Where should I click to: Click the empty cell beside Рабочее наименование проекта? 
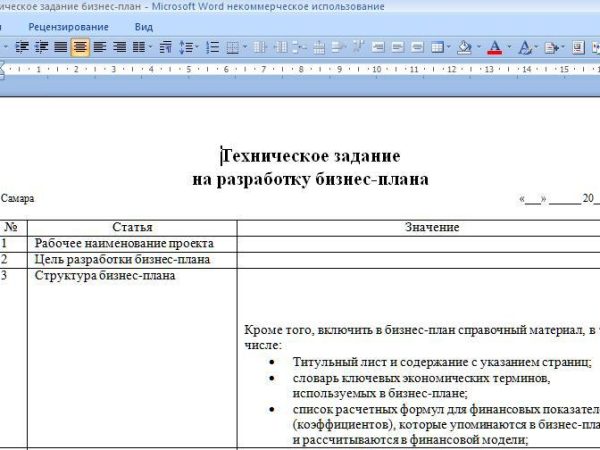(x=418, y=243)
